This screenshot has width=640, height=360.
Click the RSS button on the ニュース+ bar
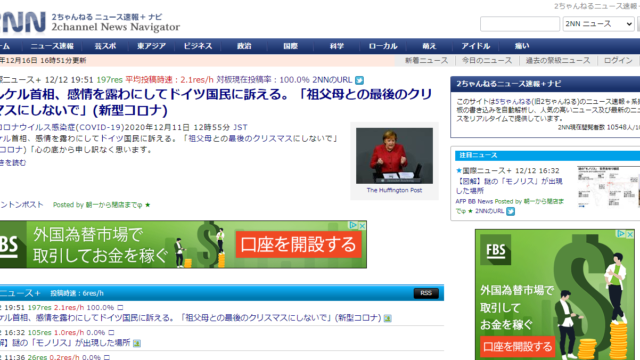click(x=426, y=293)
